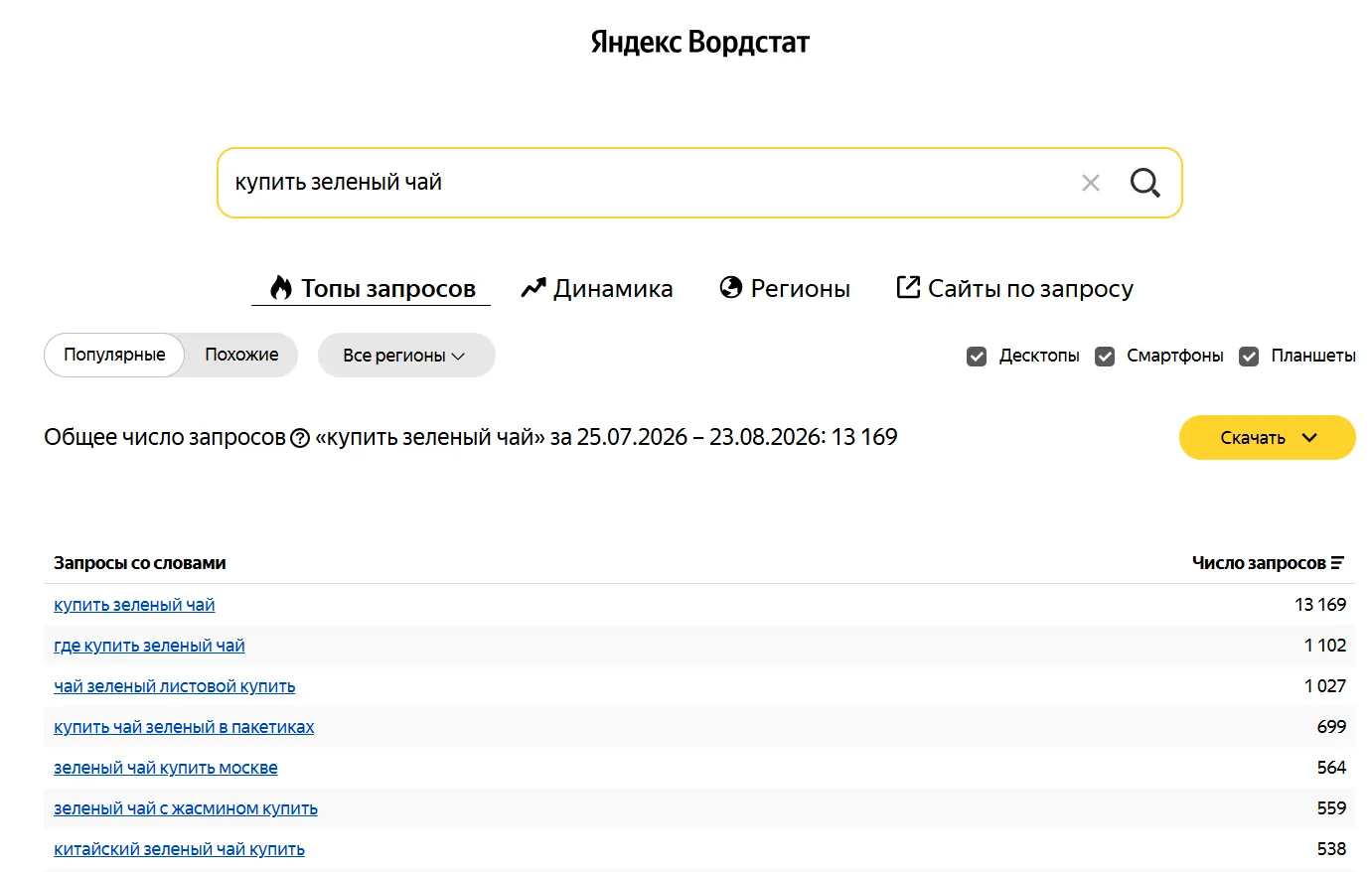The width and height of the screenshot is (1372, 872).
Task: Open купить чай зеленый в пакетиках link
Action: coord(184,727)
